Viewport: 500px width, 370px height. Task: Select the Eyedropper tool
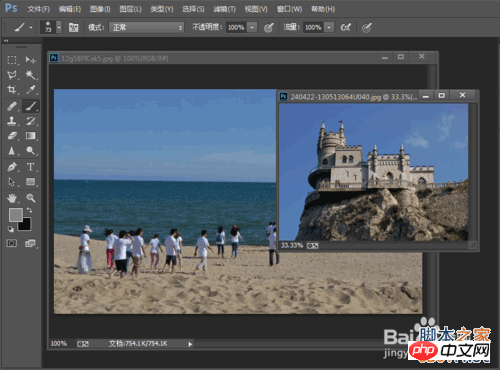(x=31, y=89)
